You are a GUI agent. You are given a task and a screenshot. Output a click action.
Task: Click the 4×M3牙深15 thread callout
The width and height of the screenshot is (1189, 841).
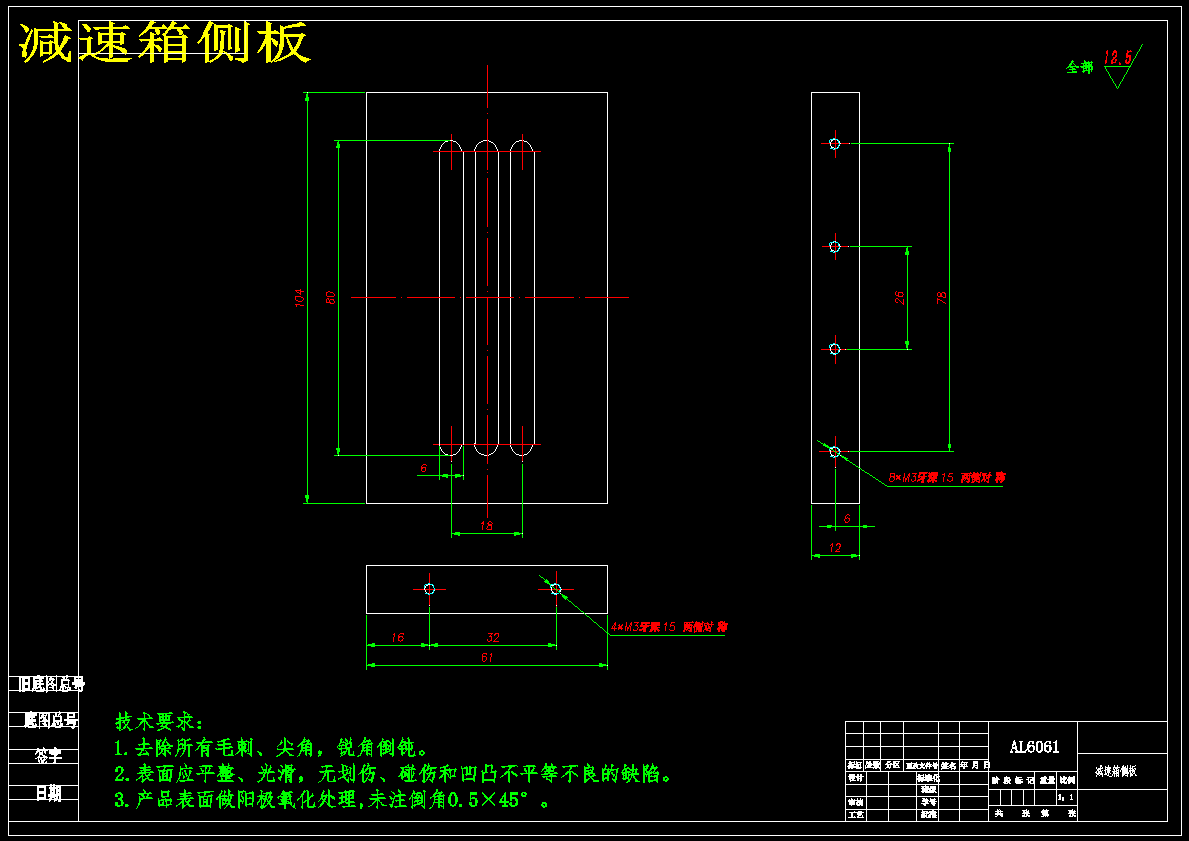(669, 627)
